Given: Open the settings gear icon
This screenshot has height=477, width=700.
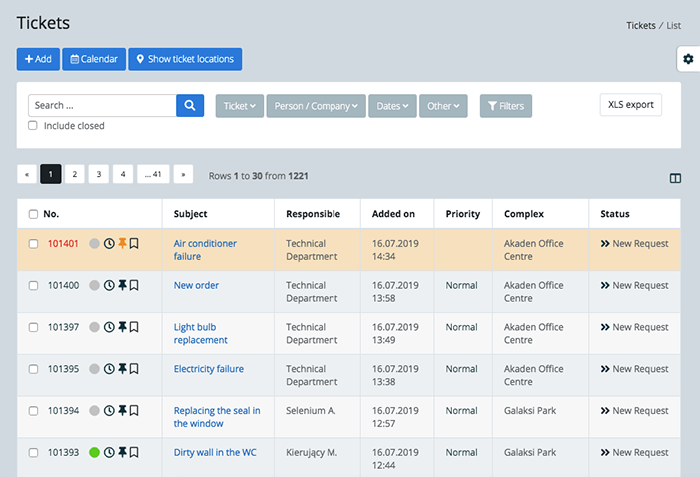Looking at the screenshot, I should point(688,59).
